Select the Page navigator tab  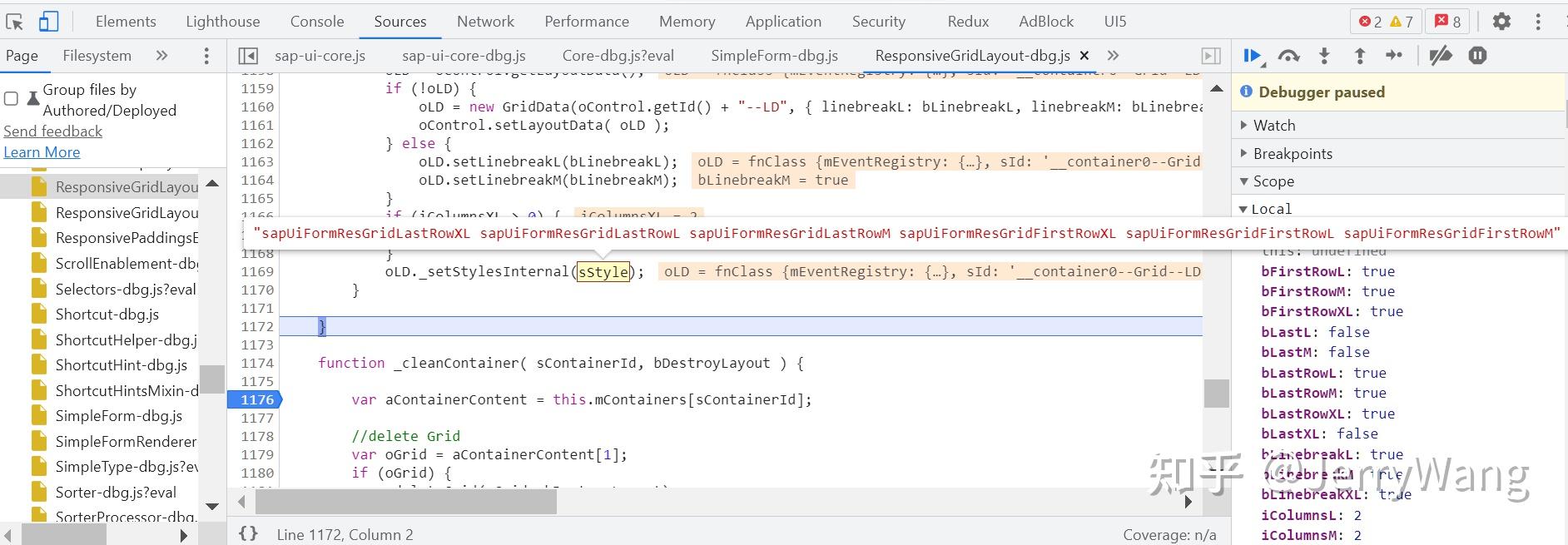[x=22, y=56]
